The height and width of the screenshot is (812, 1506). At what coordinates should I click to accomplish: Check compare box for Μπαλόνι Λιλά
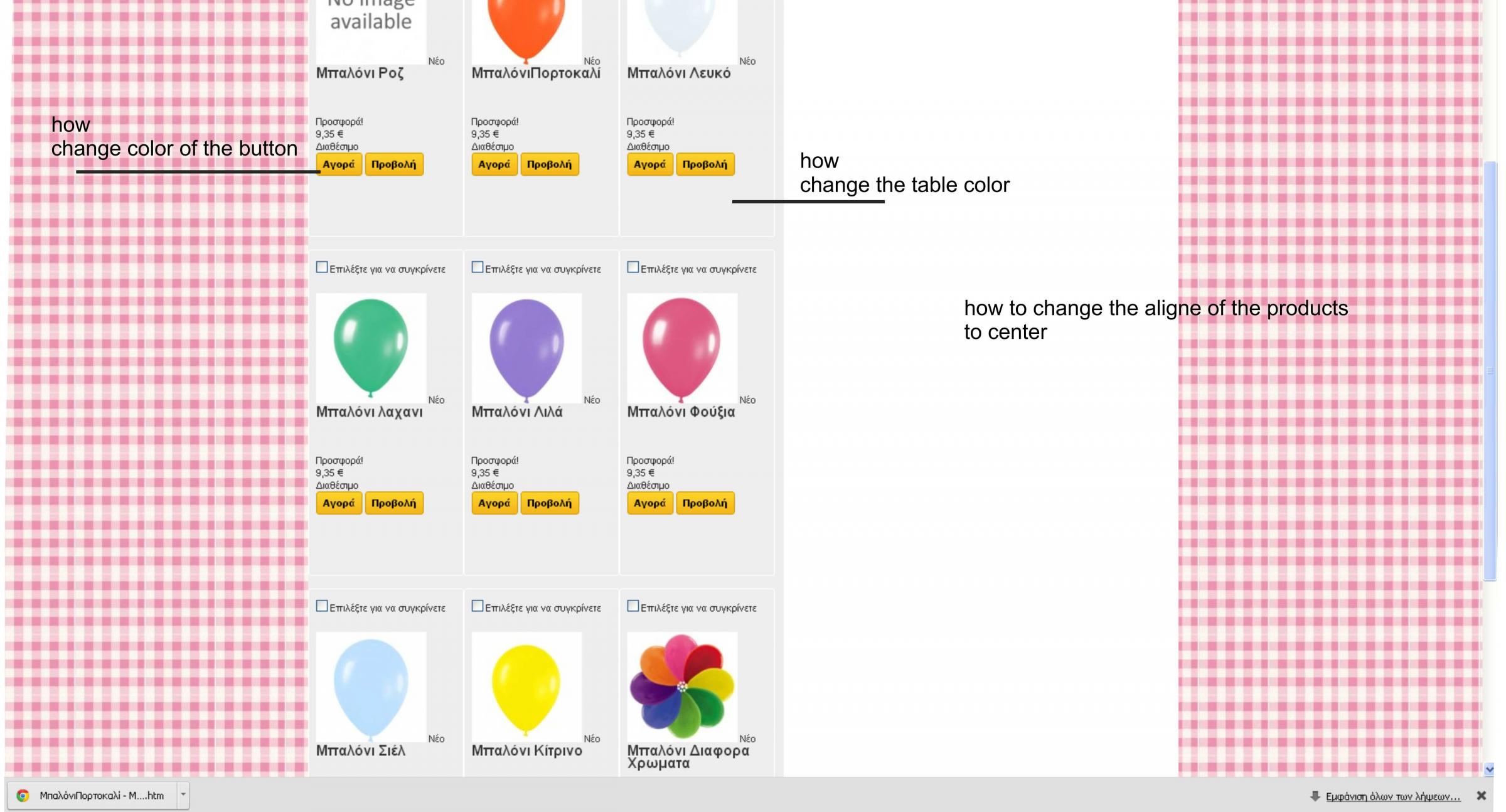tap(478, 267)
